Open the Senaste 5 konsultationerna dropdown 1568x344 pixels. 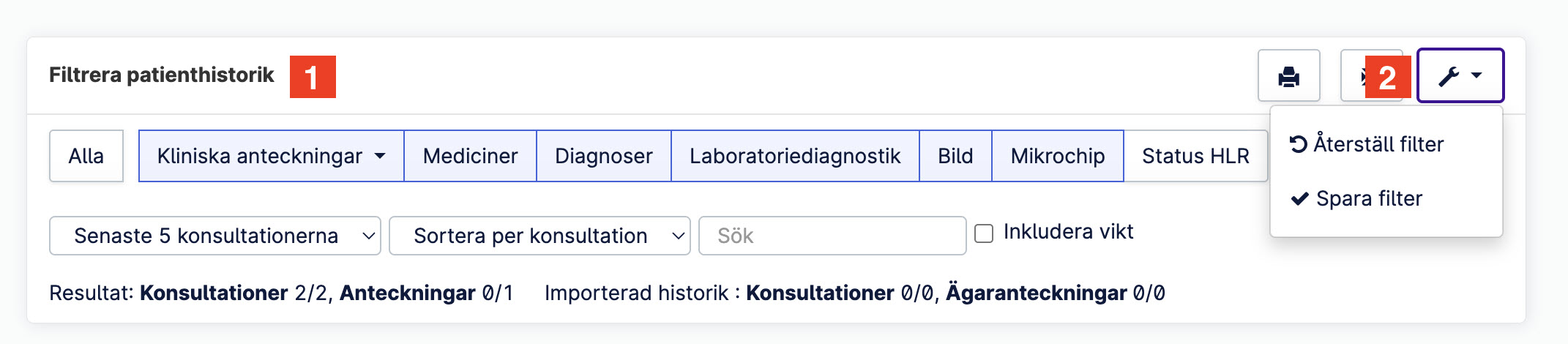pyautogui.click(x=214, y=236)
